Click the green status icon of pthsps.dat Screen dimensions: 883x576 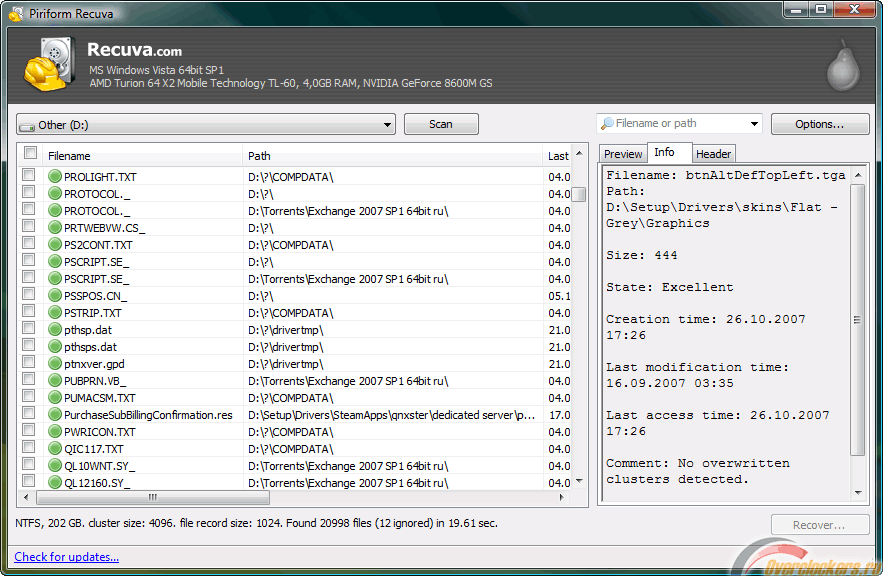click(x=55, y=346)
